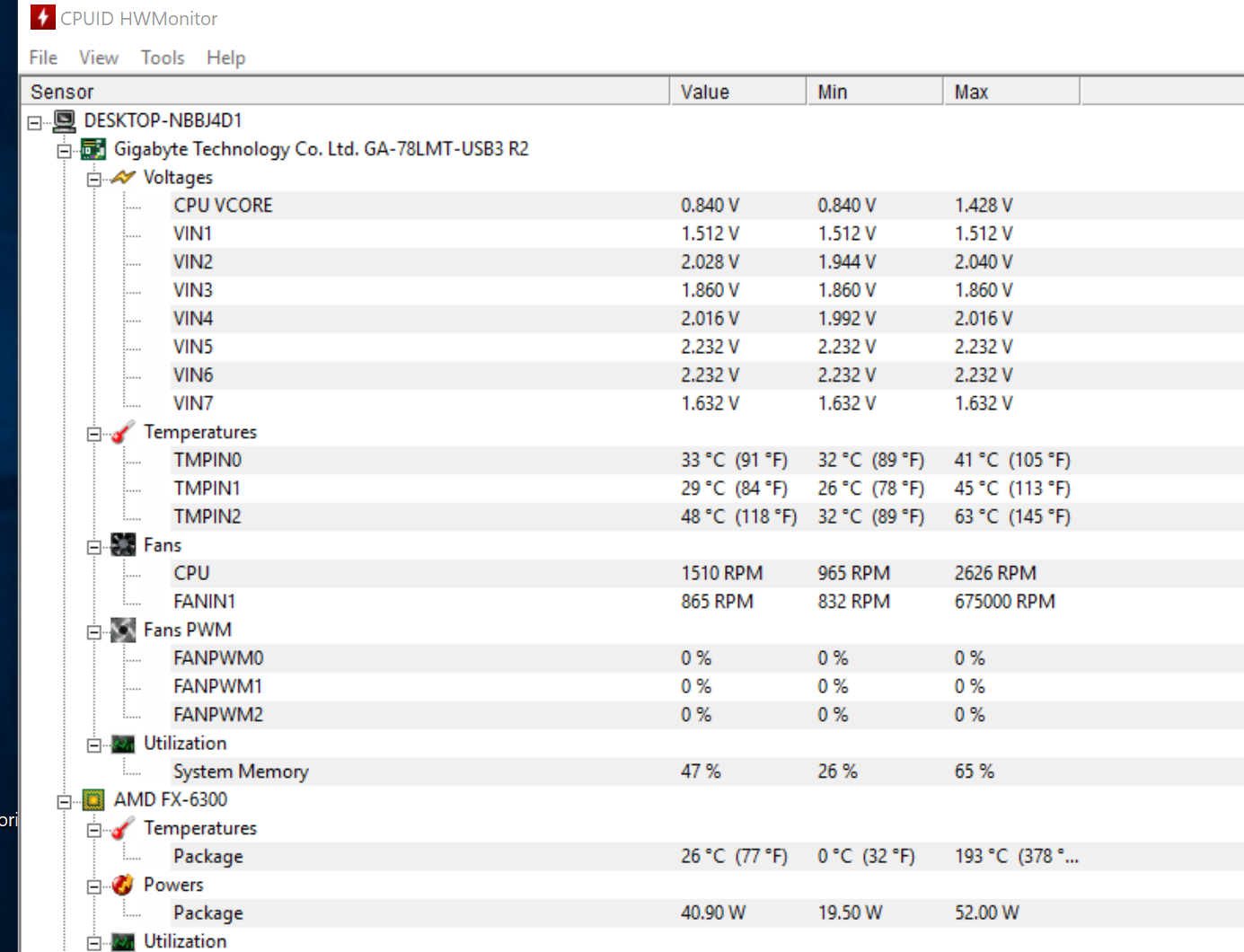Screen dimensions: 1244x952
Task: Click the motherboard Temperatures thermometer icon
Action: [123, 433]
